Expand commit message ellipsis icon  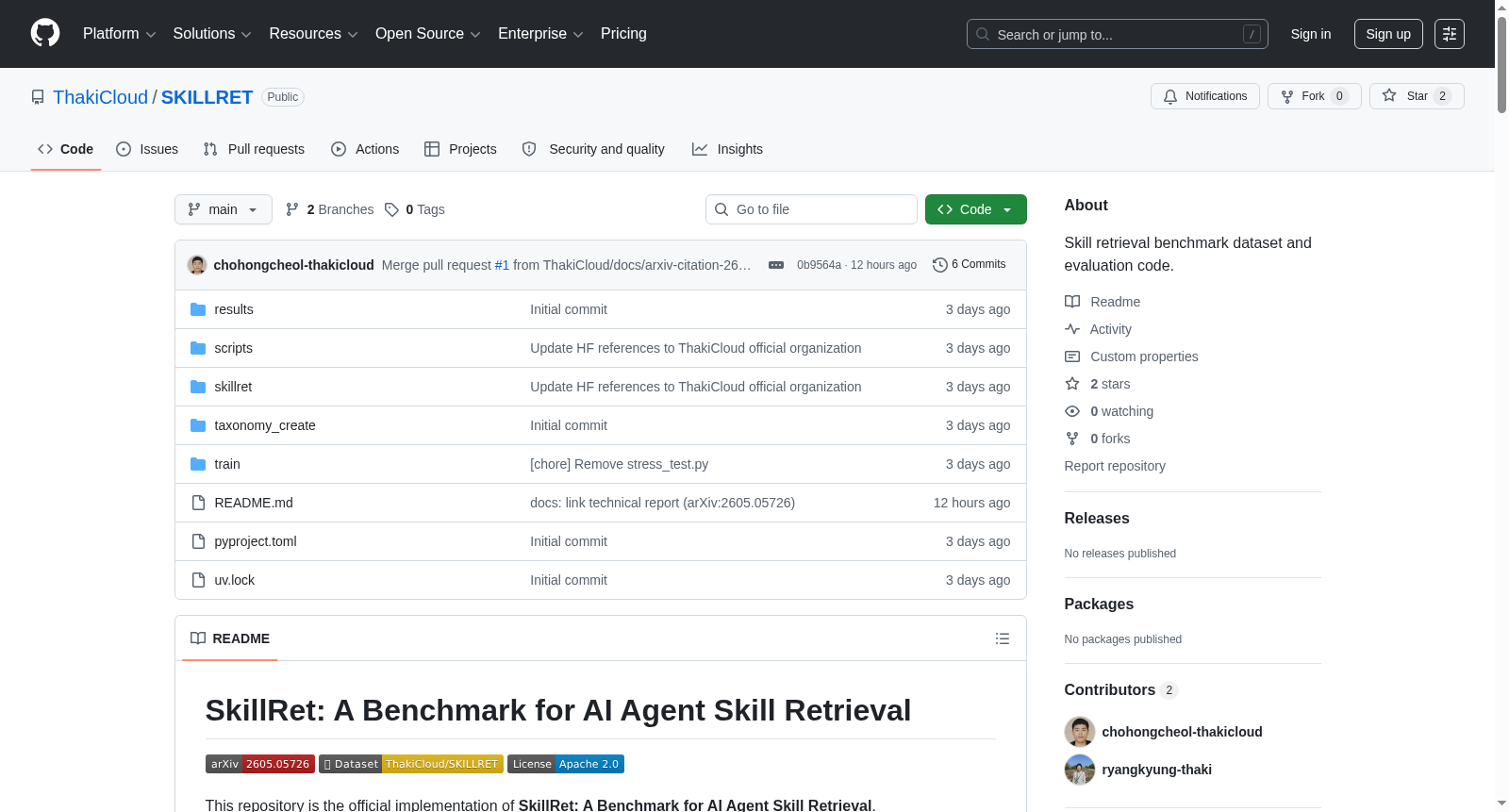coord(776,265)
